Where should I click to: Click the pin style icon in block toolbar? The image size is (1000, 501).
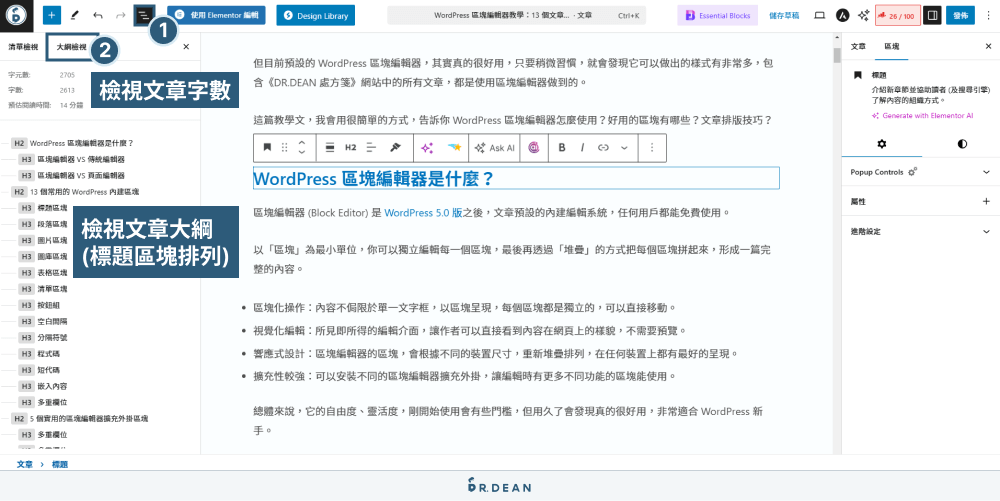coord(395,147)
